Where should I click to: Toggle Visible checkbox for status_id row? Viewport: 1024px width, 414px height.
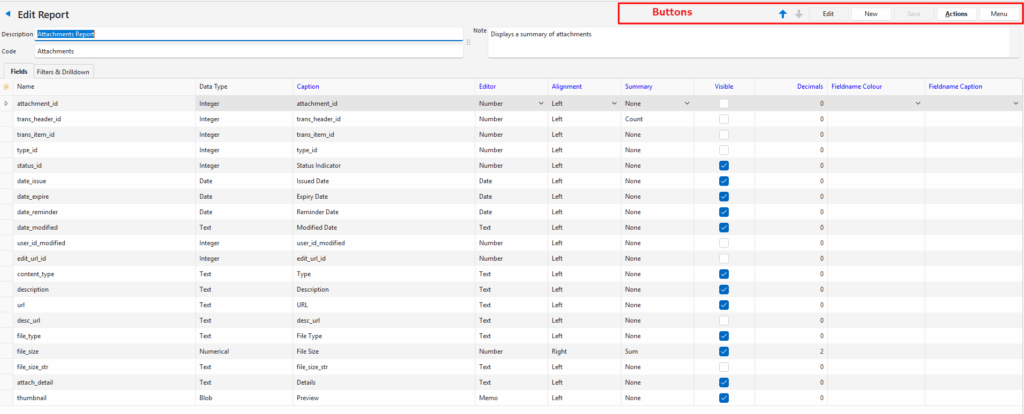tap(723, 165)
